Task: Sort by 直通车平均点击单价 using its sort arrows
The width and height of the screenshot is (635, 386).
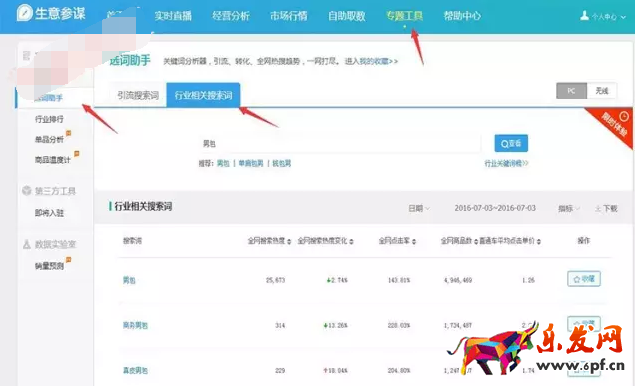Action: click(539, 241)
